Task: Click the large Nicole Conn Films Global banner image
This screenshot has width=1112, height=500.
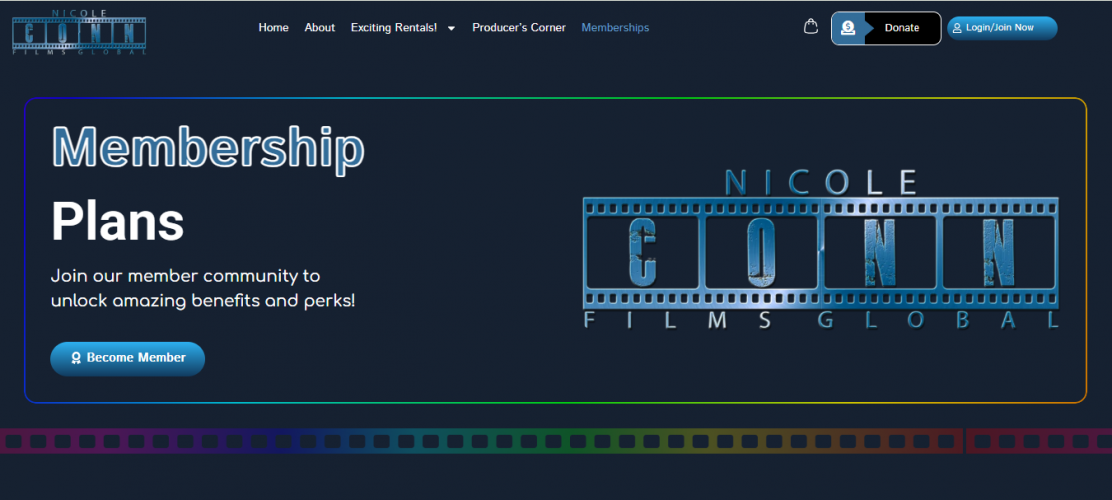Action: (x=821, y=248)
